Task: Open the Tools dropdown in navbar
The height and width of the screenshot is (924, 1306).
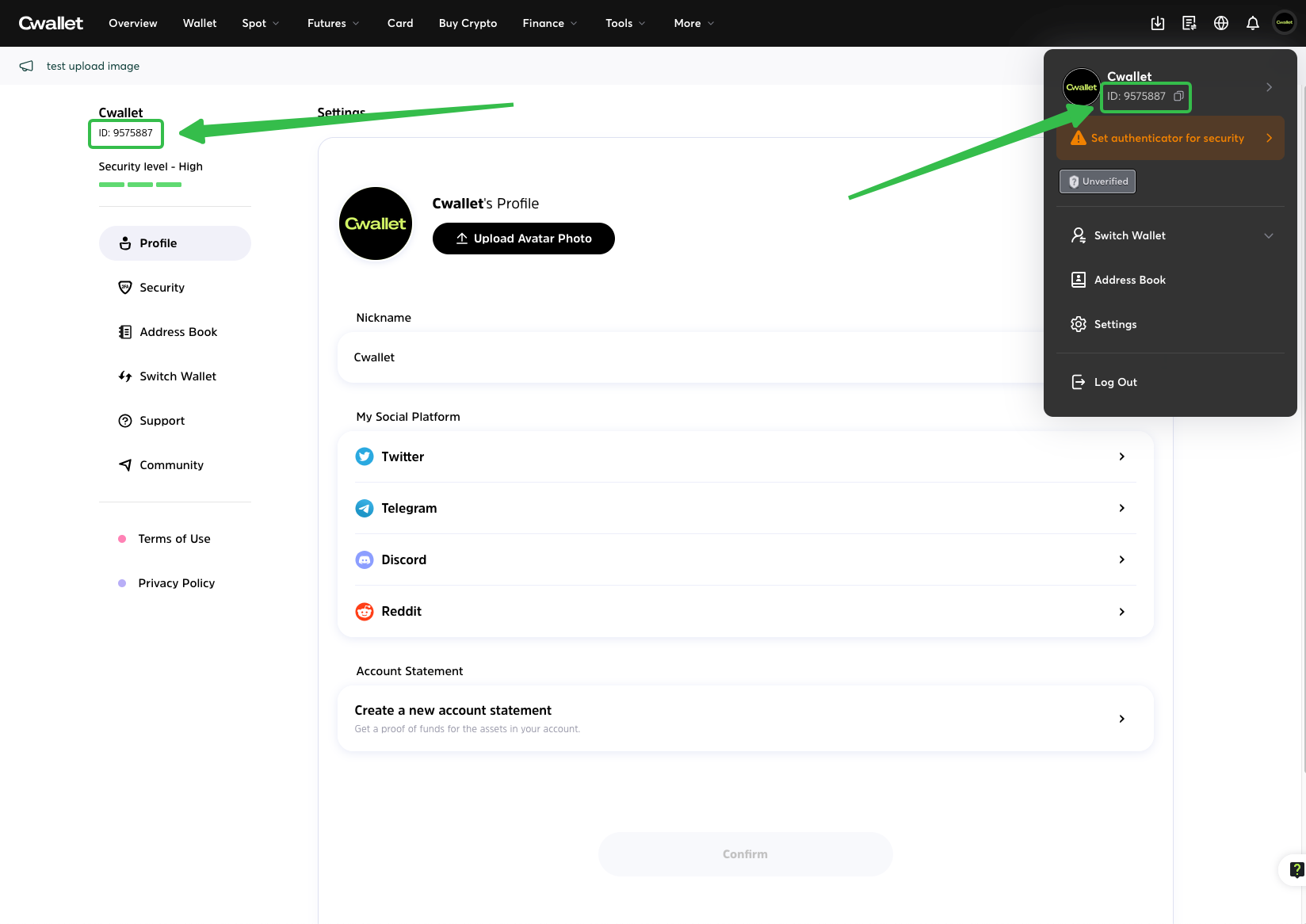Action: 624,23
